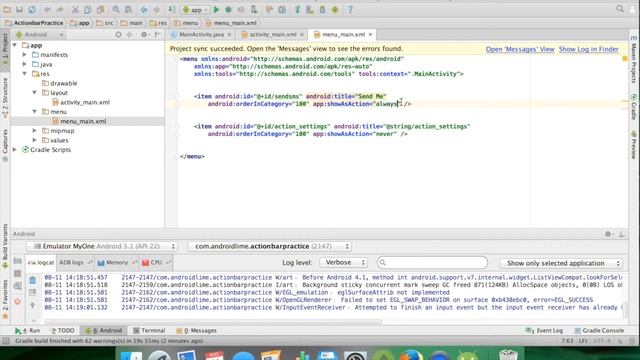Open the run configuration 'app' dropdown

click(196, 9)
